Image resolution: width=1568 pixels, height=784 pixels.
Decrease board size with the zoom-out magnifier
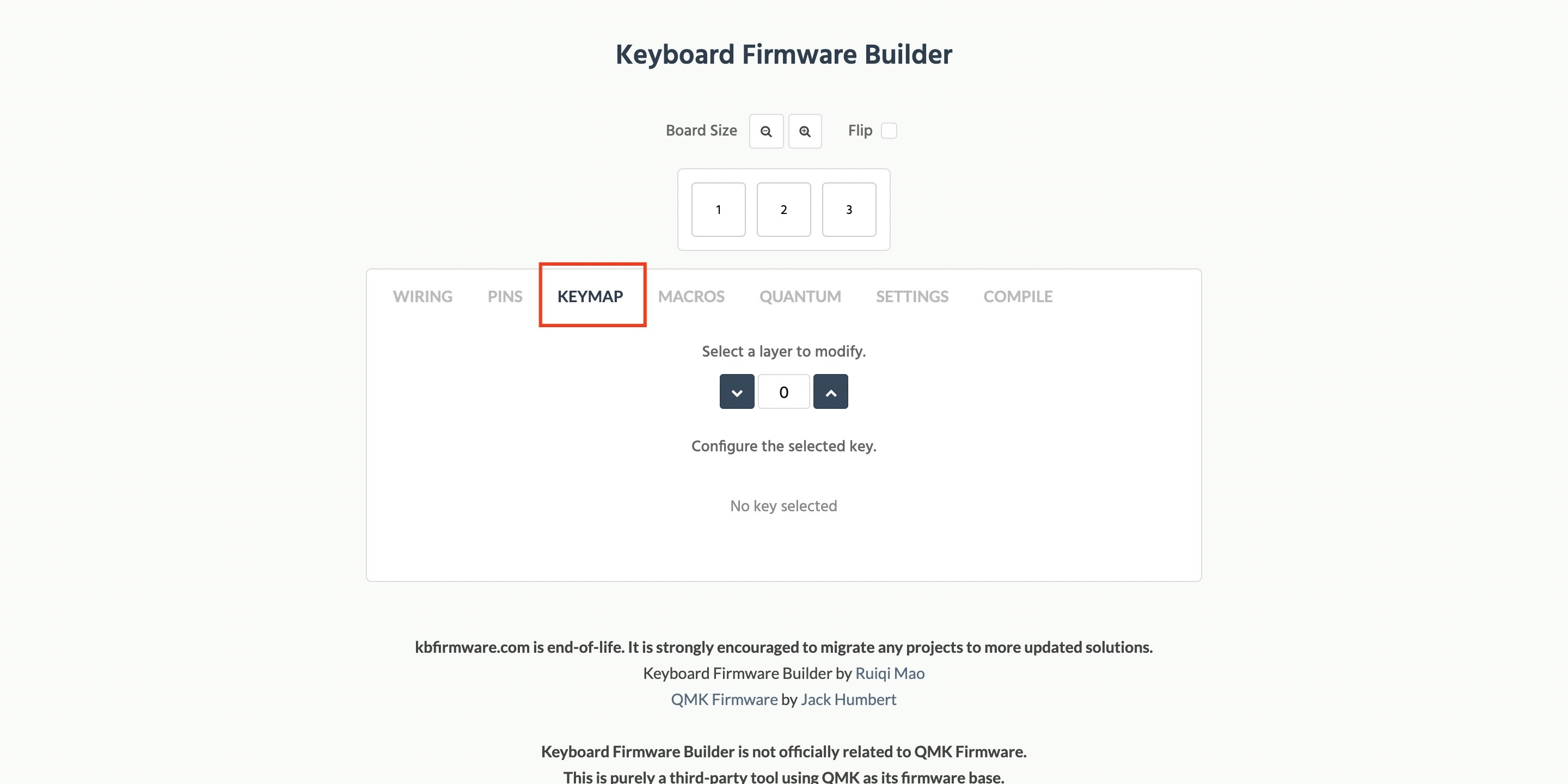[x=767, y=131]
